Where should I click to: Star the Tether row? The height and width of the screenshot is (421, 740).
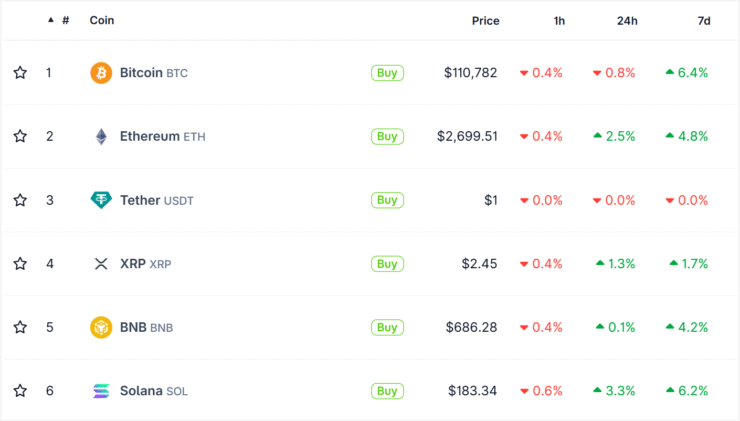point(20,200)
